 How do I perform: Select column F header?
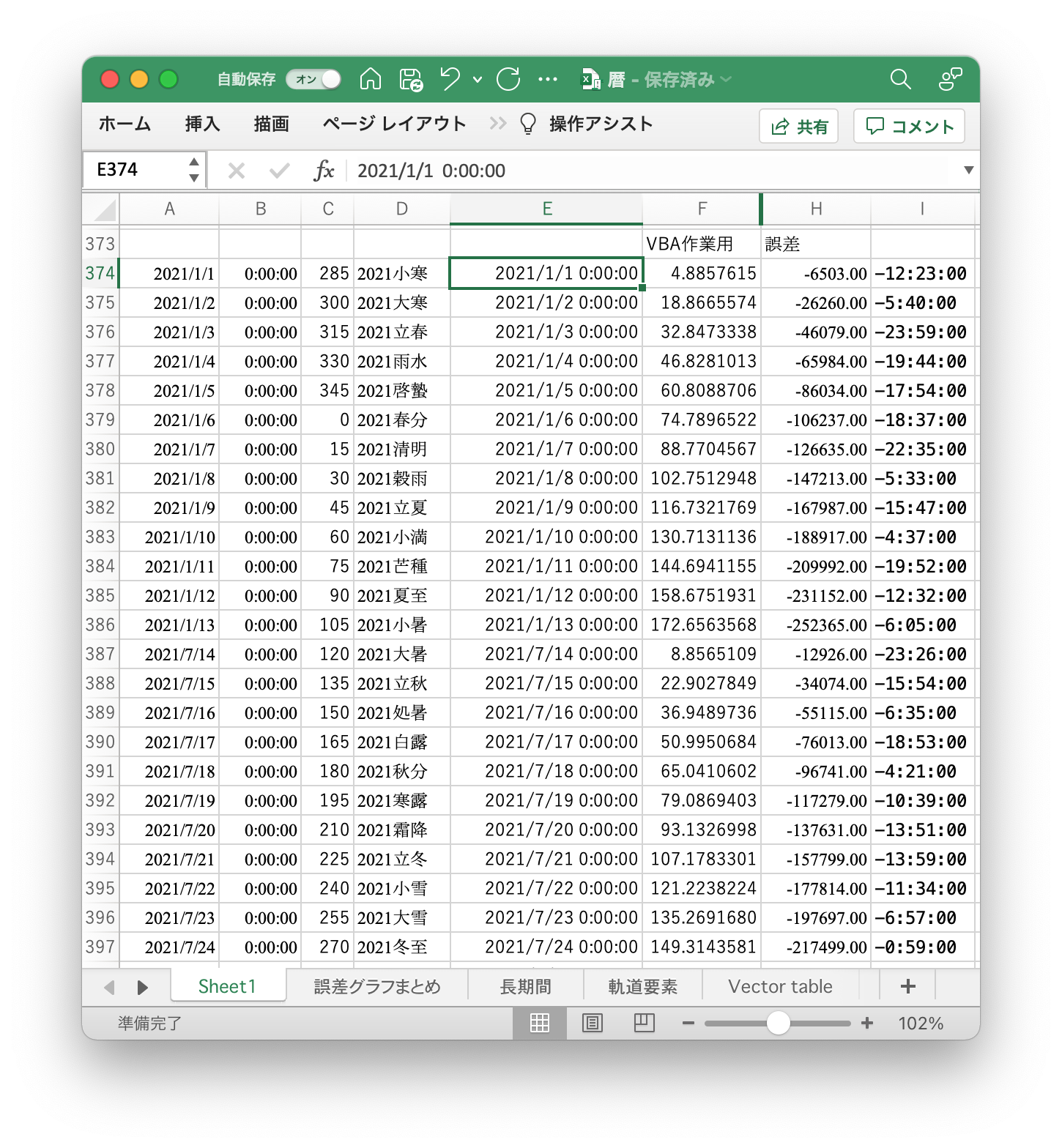(x=702, y=209)
